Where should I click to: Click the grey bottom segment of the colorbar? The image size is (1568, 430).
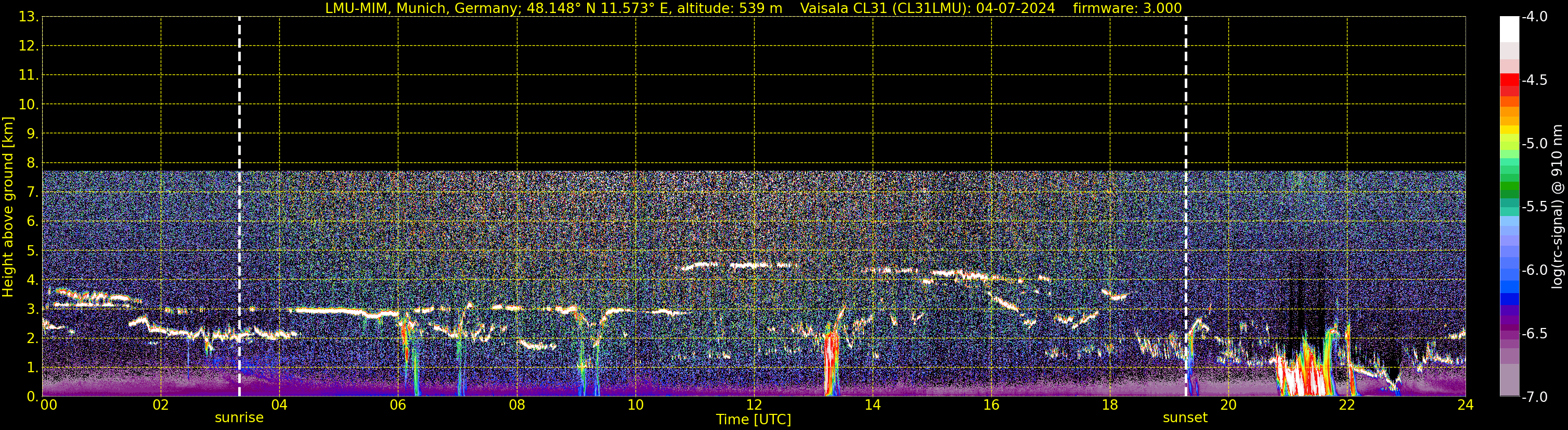point(1510,380)
